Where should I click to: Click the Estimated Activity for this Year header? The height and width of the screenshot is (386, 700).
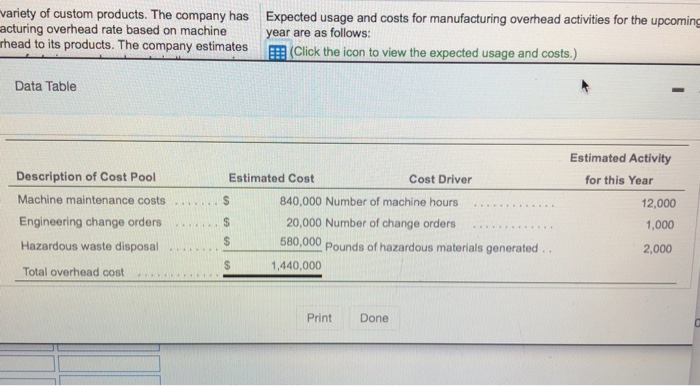coord(620,169)
